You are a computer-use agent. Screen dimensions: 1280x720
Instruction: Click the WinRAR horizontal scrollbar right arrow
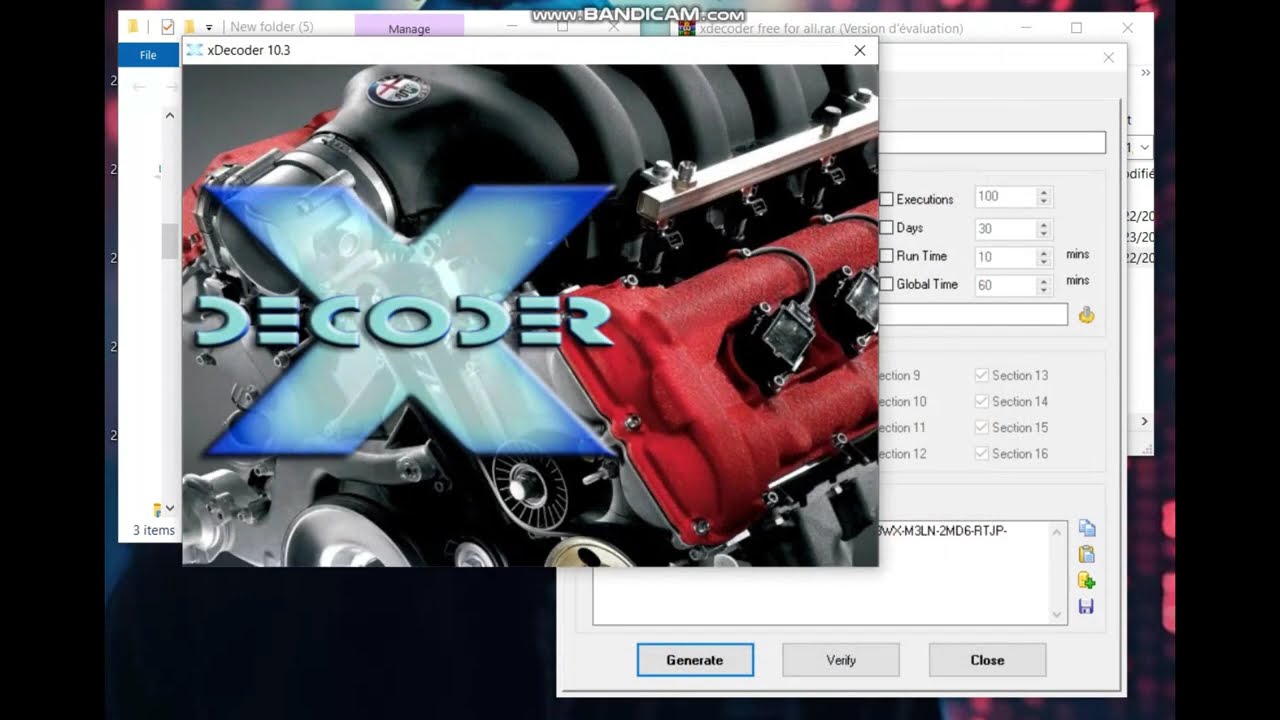1144,422
